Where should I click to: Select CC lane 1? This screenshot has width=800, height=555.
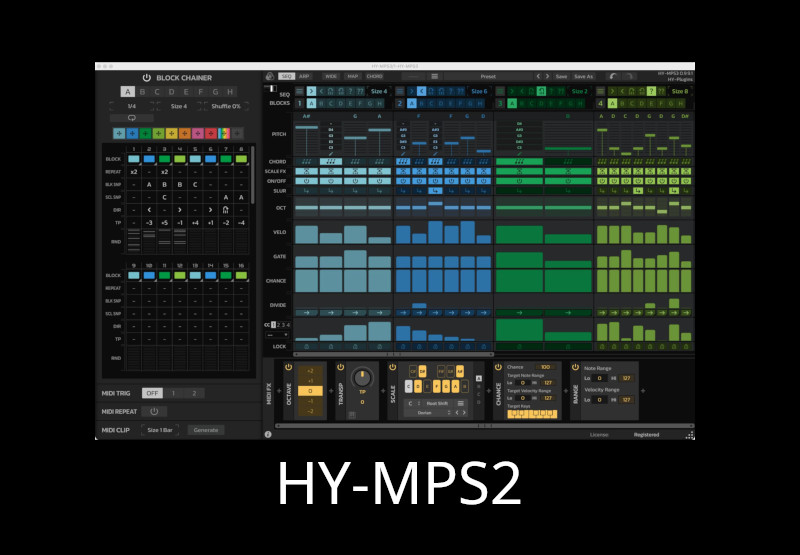coord(273,325)
